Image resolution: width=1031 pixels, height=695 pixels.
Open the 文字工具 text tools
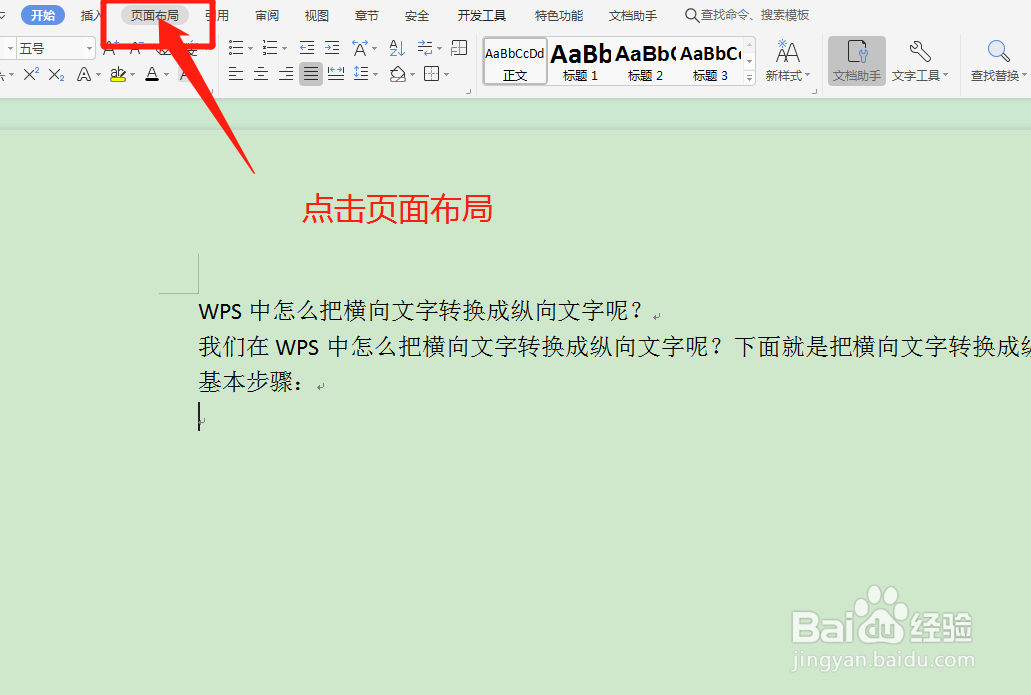pos(920,60)
